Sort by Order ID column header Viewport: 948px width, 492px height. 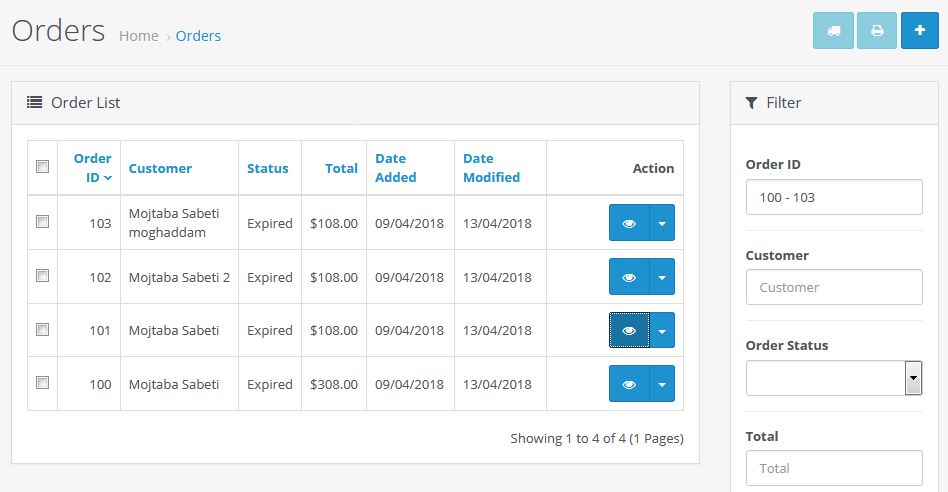click(x=93, y=167)
